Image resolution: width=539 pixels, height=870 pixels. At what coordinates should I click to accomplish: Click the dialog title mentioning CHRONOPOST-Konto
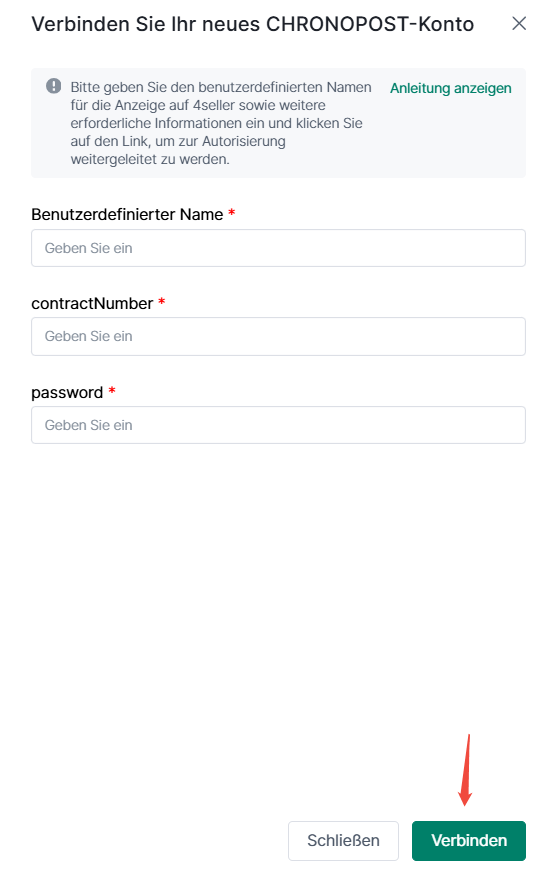[253, 24]
